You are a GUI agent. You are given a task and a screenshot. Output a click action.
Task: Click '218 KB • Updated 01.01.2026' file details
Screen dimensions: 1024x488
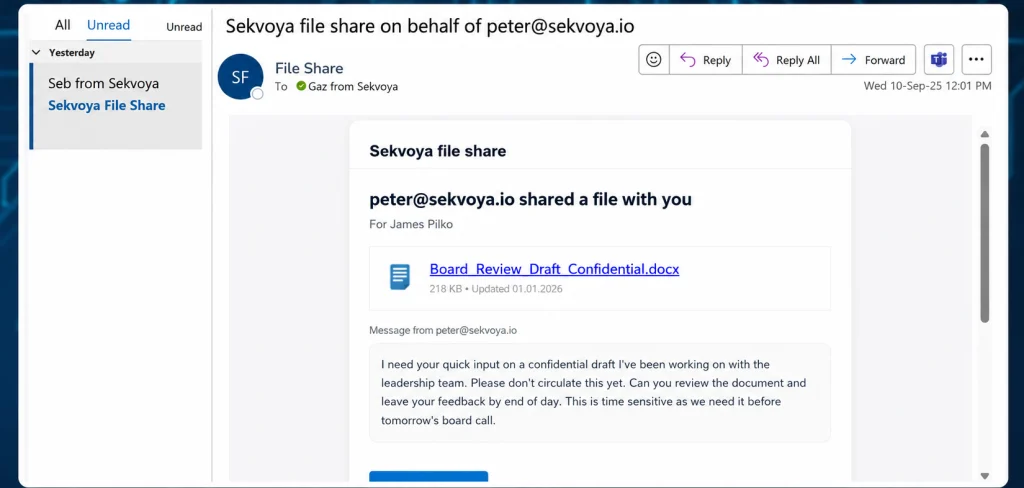tap(496, 289)
